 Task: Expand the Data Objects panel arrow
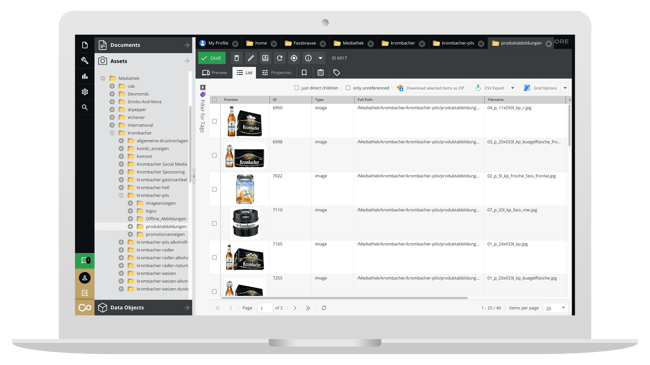pyautogui.click(x=187, y=308)
